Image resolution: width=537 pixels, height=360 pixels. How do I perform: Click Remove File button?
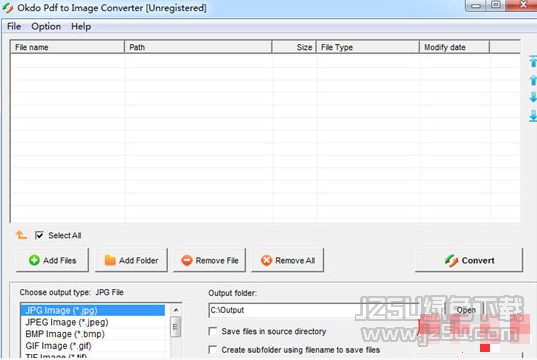[210, 260]
